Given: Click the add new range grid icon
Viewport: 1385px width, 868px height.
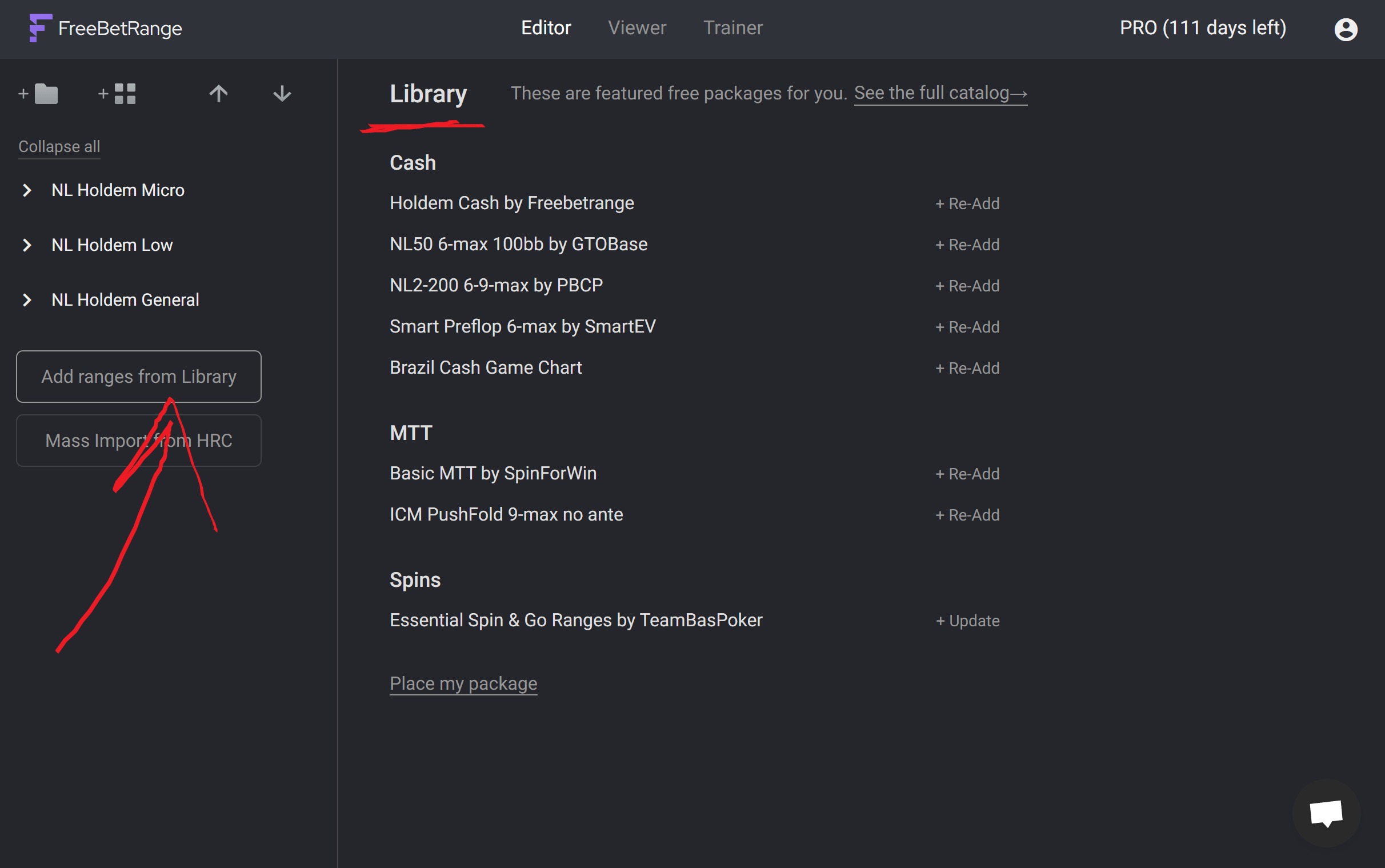Looking at the screenshot, I should tap(118, 94).
